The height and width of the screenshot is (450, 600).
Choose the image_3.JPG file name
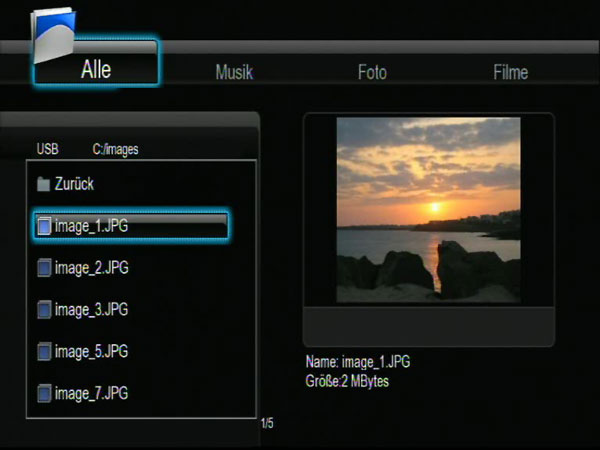tap(91, 310)
